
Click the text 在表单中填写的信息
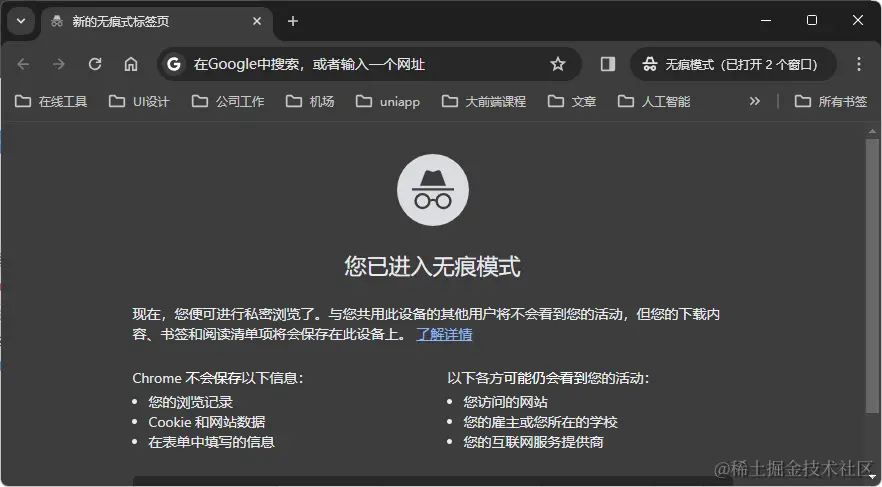pyautogui.click(x=212, y=443)
